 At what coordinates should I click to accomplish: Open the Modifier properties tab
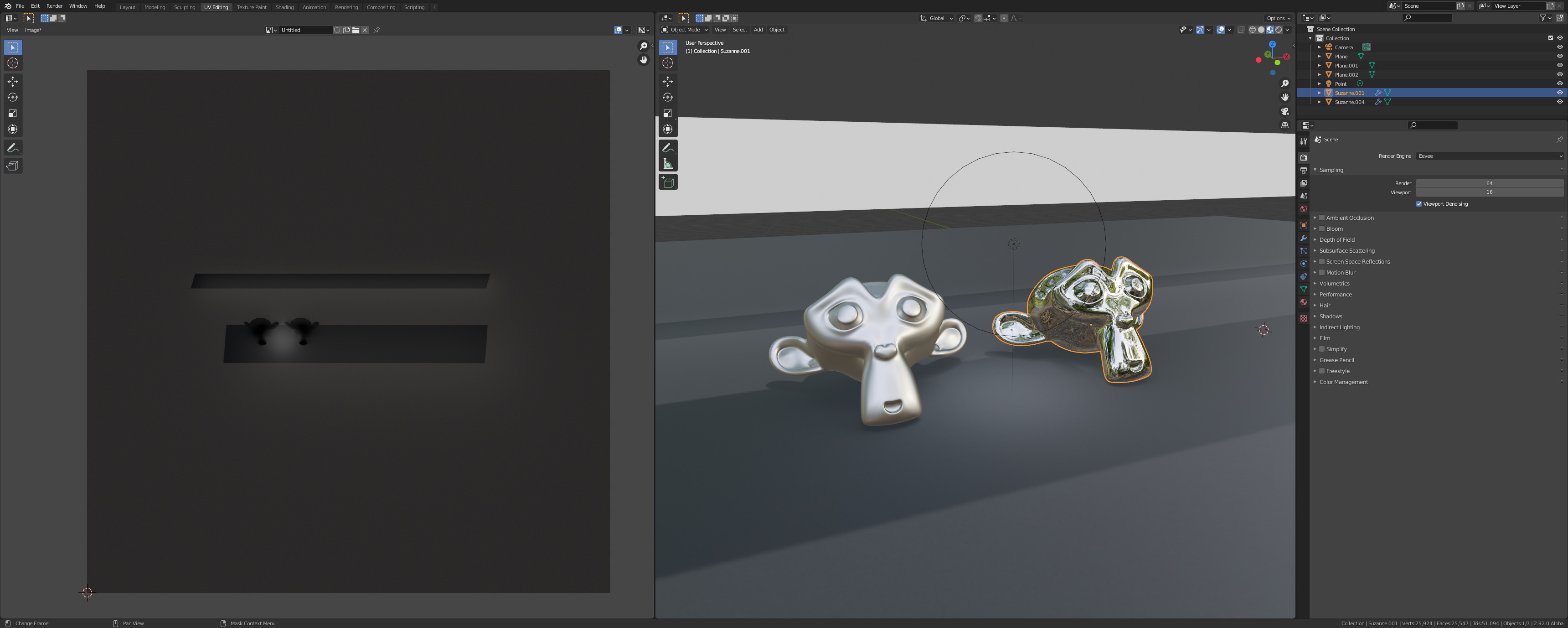tap(1303, 238)
